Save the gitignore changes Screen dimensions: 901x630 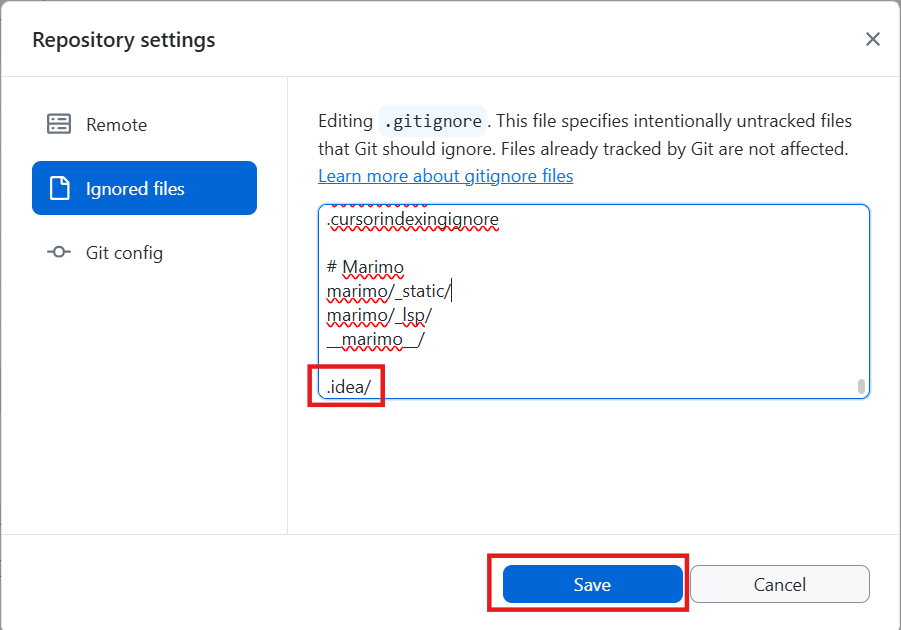point(592,584)
